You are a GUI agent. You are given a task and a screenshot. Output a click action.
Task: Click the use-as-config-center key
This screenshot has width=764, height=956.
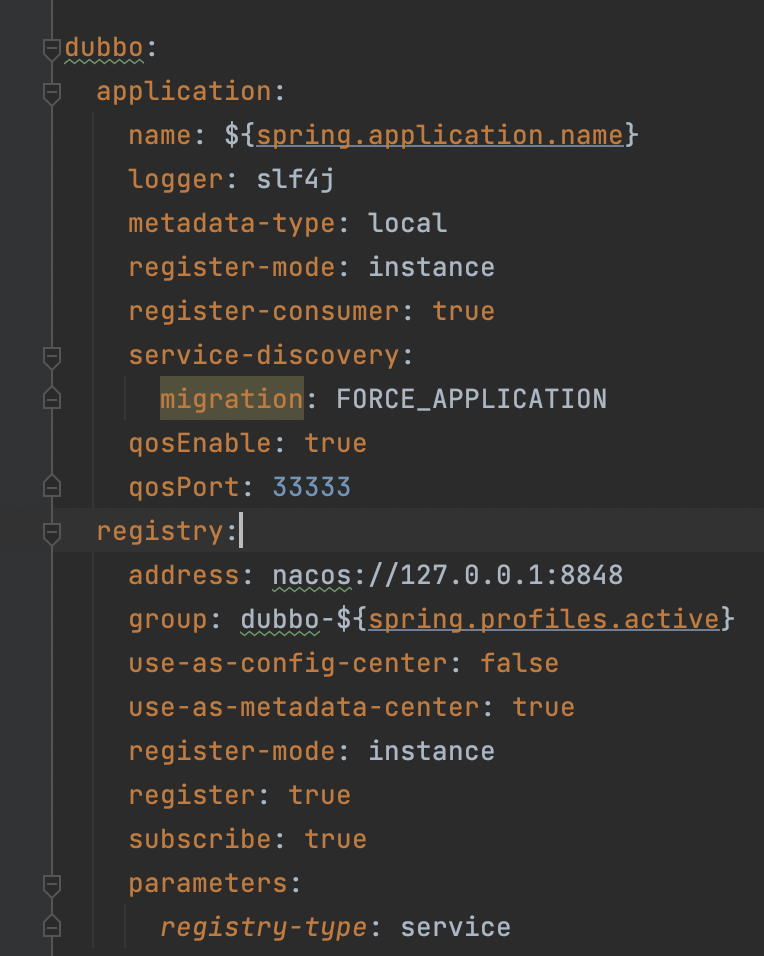(x=288, y=663)
